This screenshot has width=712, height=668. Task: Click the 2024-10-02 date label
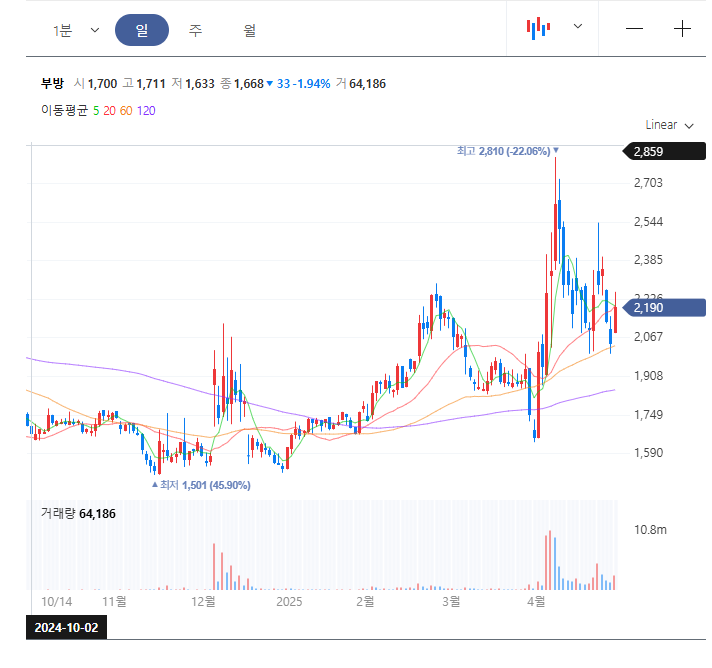(66, 628)
